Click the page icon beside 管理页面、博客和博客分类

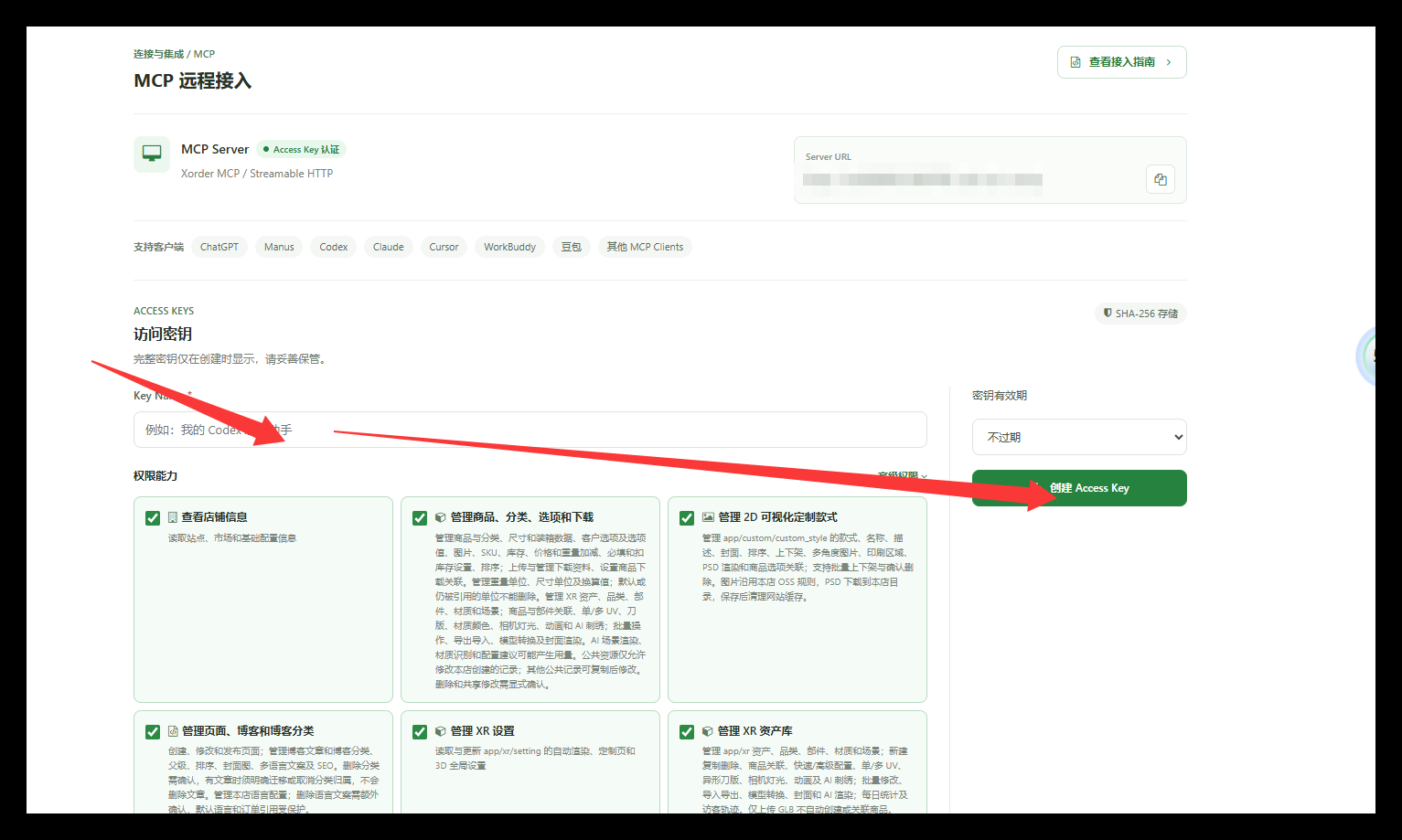pos(173,731)
